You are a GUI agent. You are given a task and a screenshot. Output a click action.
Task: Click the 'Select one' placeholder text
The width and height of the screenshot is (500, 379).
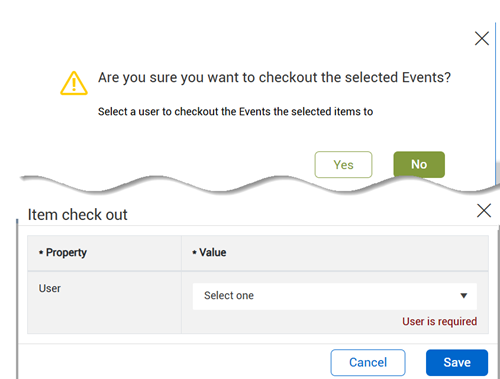tap(229, 296)
